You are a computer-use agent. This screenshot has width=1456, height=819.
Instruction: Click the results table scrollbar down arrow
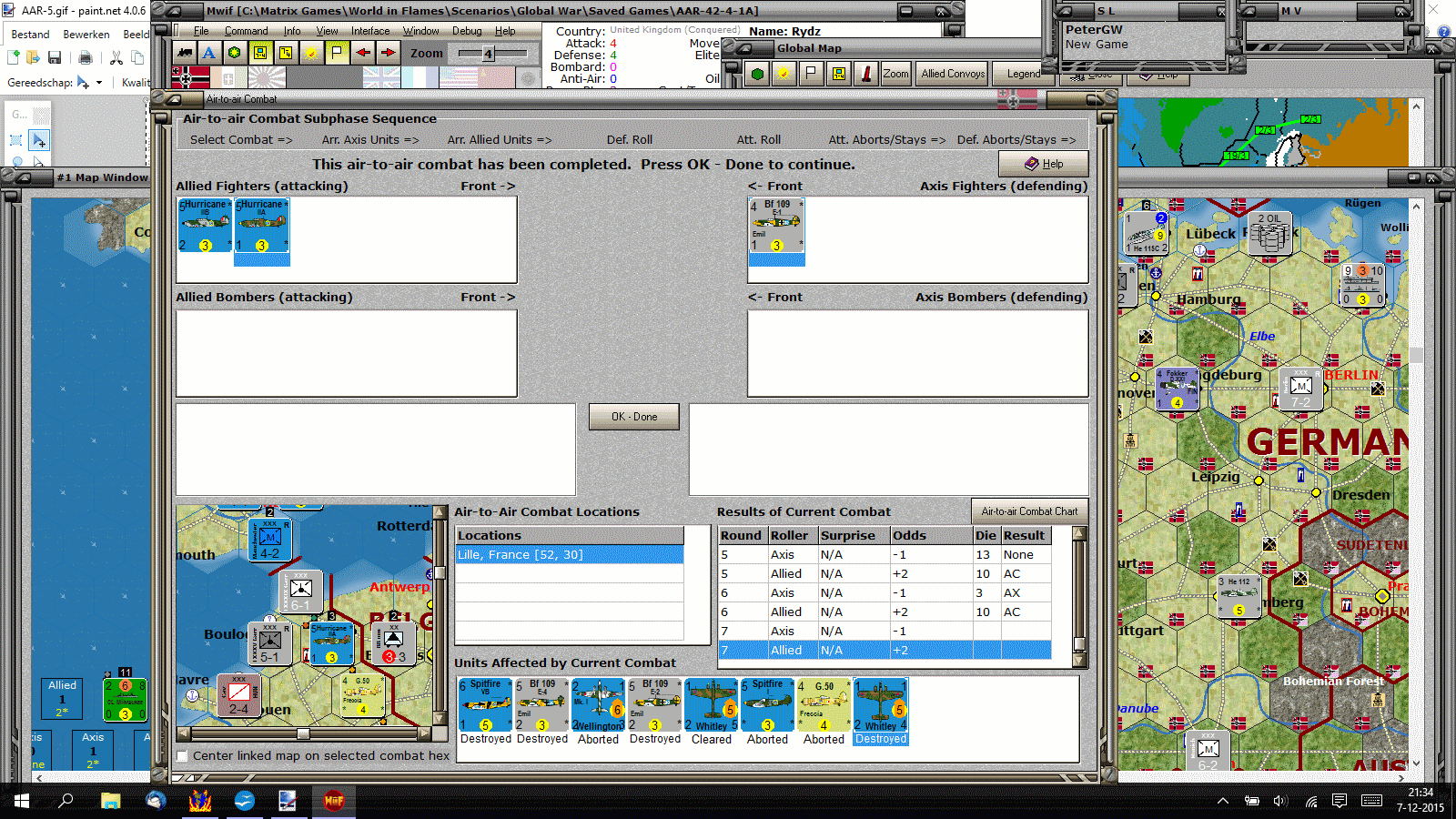pyautogui.click(x=1080, y=661)
